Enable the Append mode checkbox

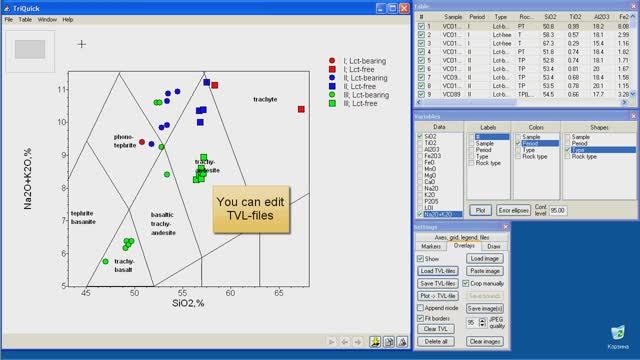[420, 308]
